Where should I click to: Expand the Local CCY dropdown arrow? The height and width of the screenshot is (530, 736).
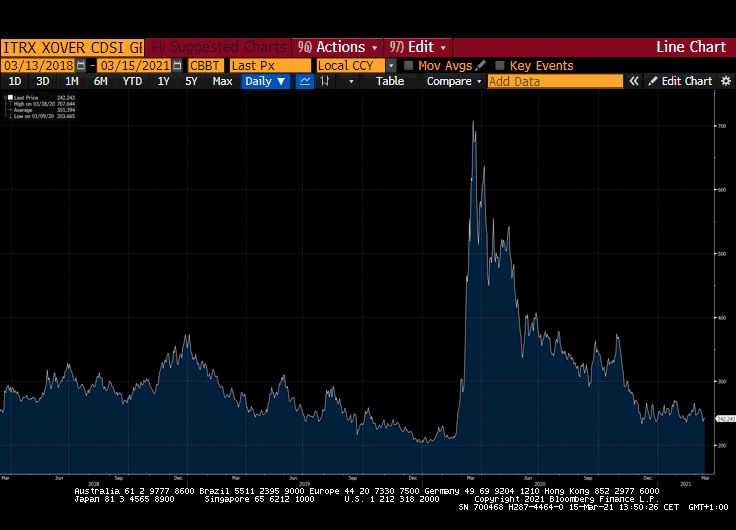[x=391, y=66]
